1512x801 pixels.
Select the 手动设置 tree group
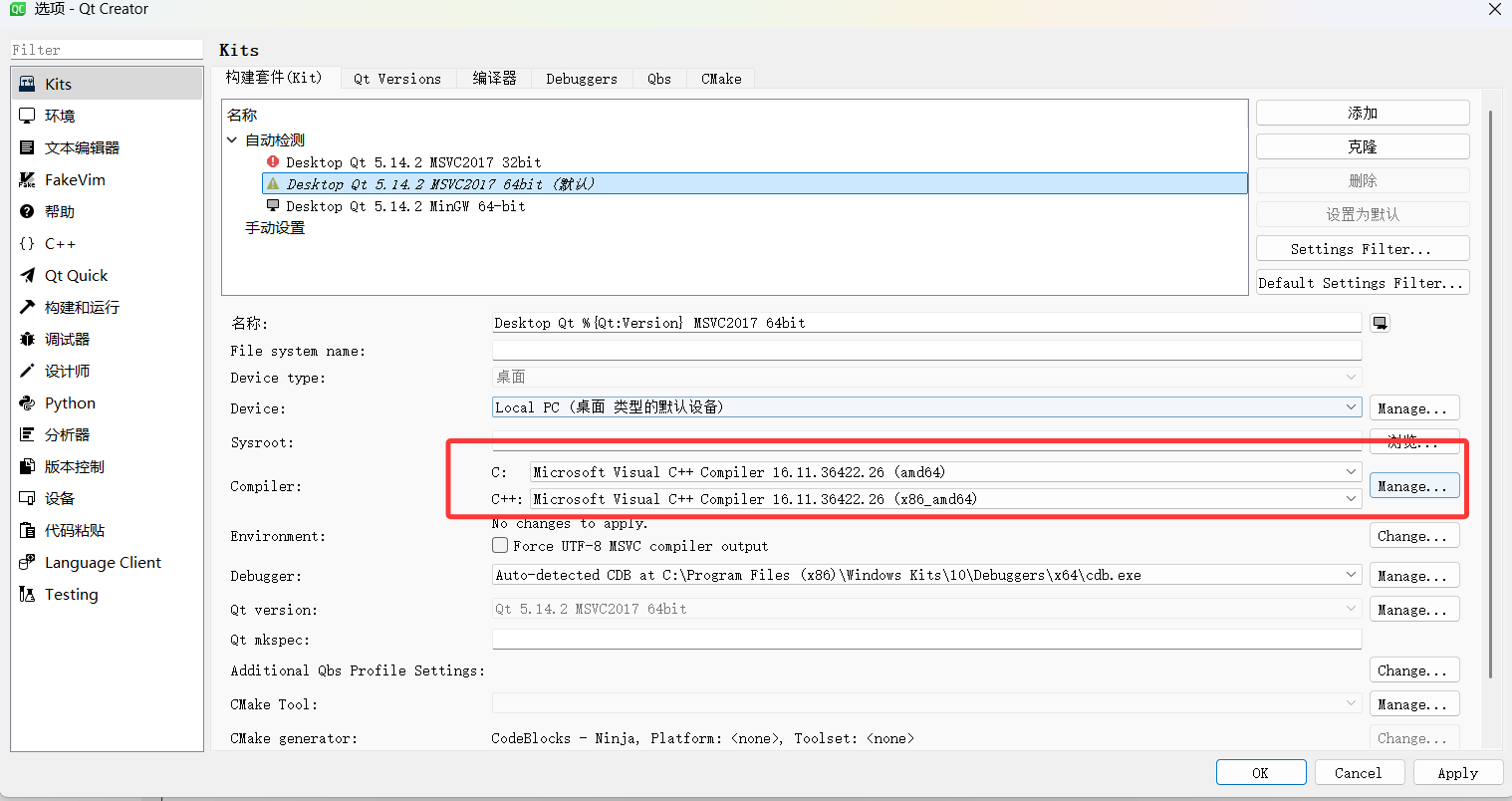275,228
